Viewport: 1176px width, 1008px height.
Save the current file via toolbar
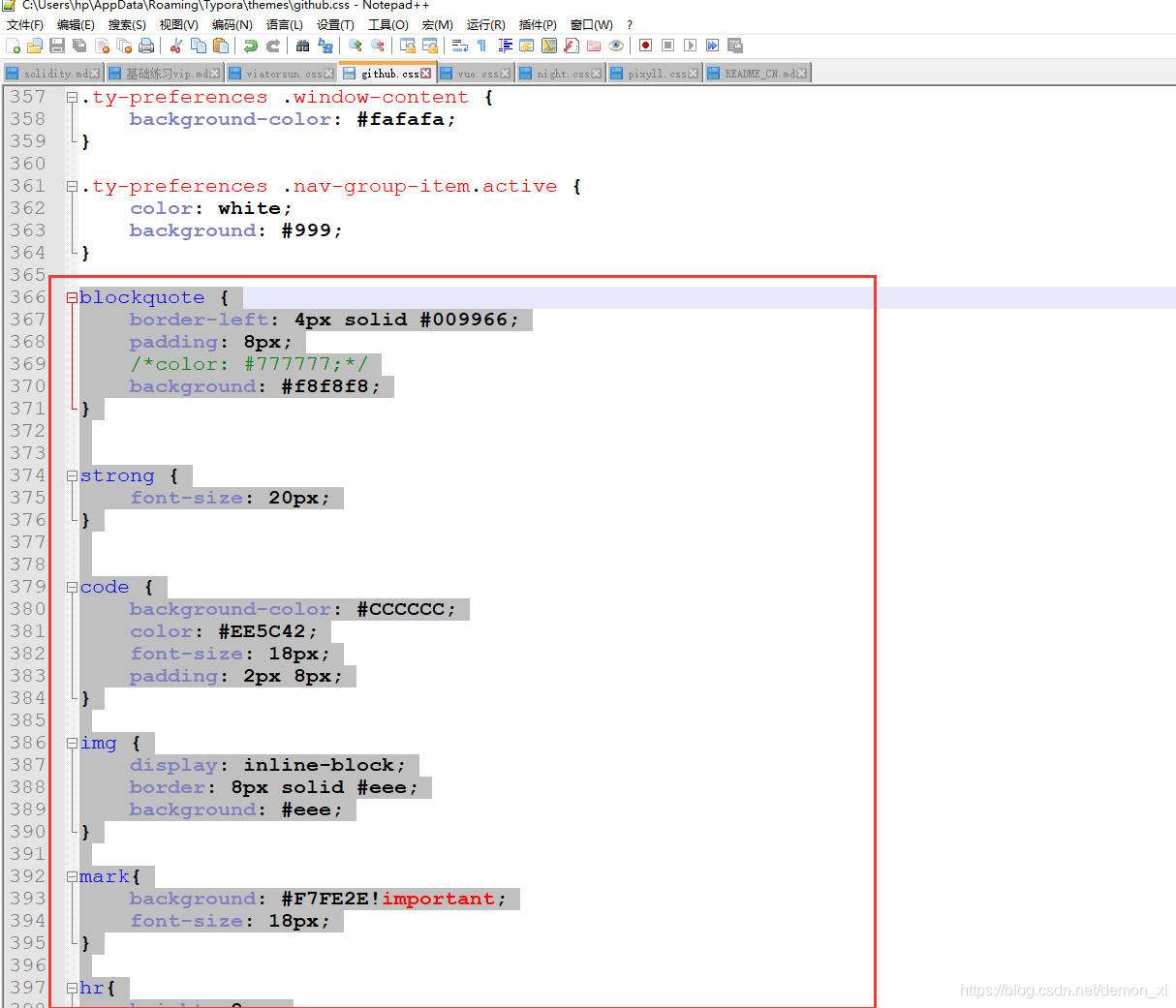point(57,46)
